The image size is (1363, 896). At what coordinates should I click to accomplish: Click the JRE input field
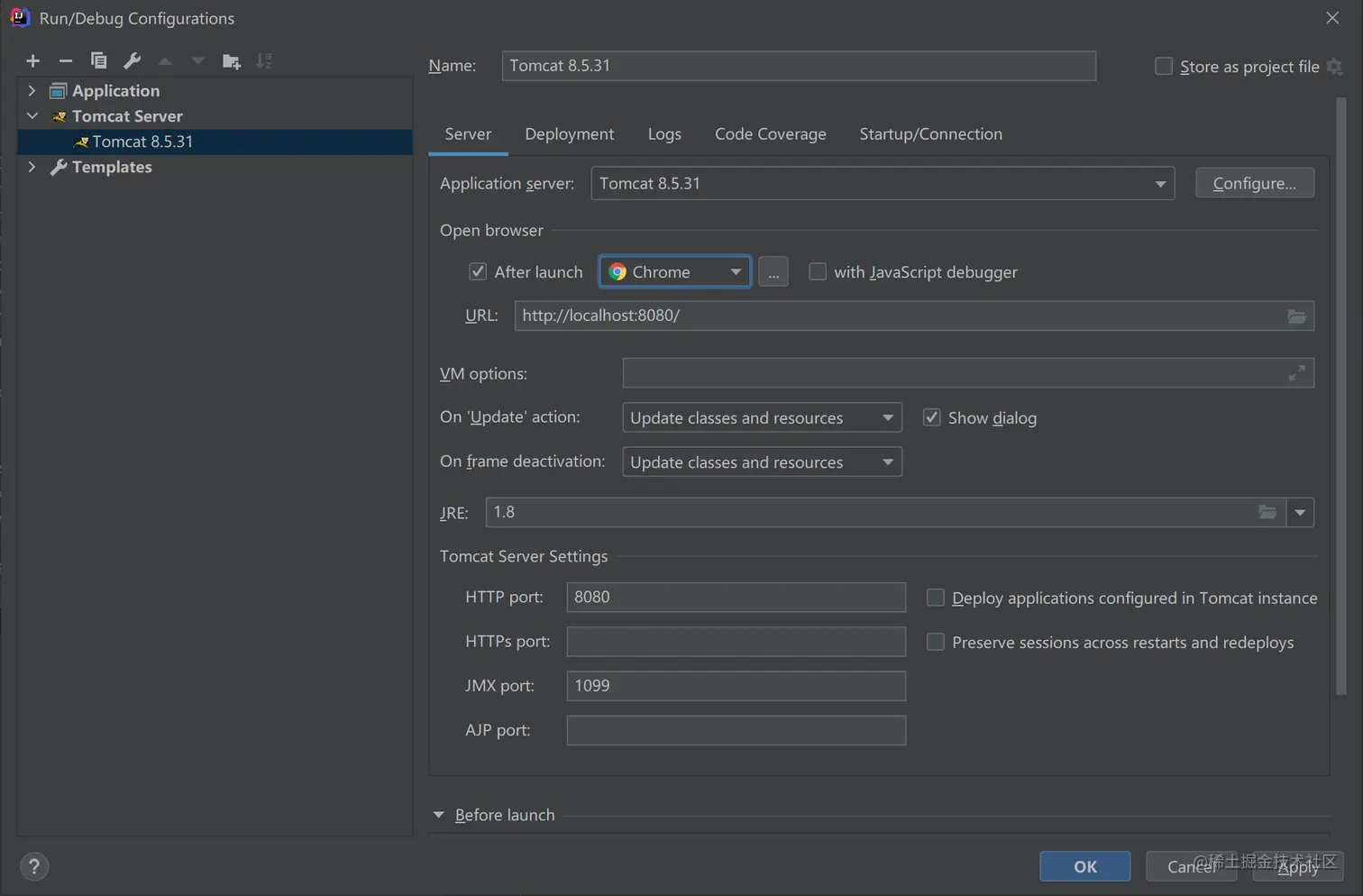pyautogui.click(x=885, y=512)
